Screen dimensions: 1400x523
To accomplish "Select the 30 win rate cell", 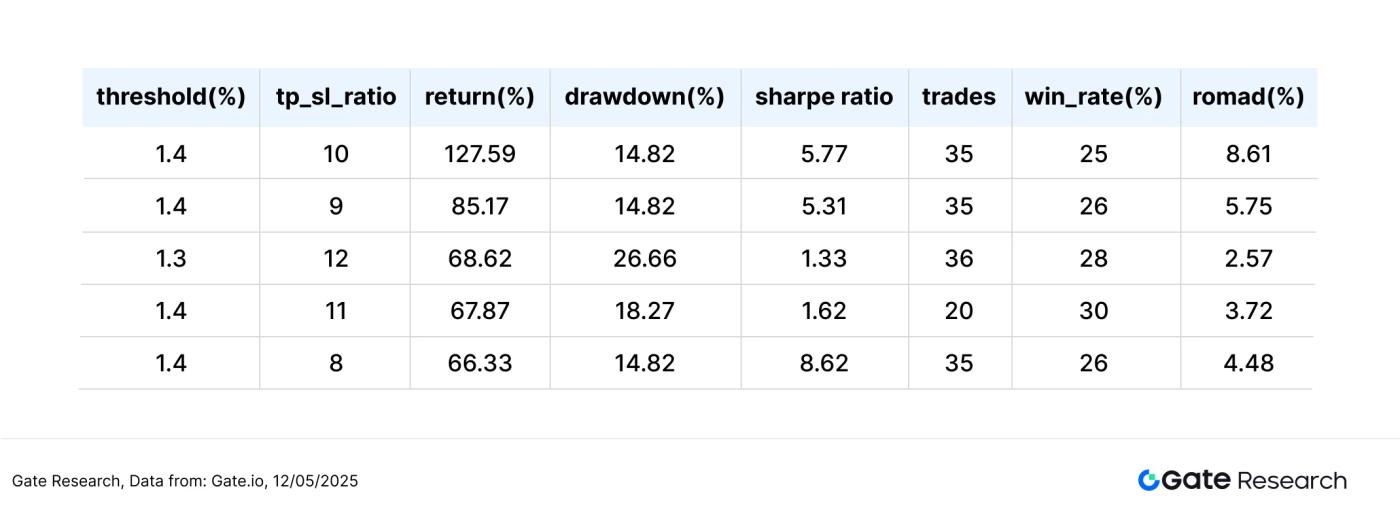I will coord(1094,311).
